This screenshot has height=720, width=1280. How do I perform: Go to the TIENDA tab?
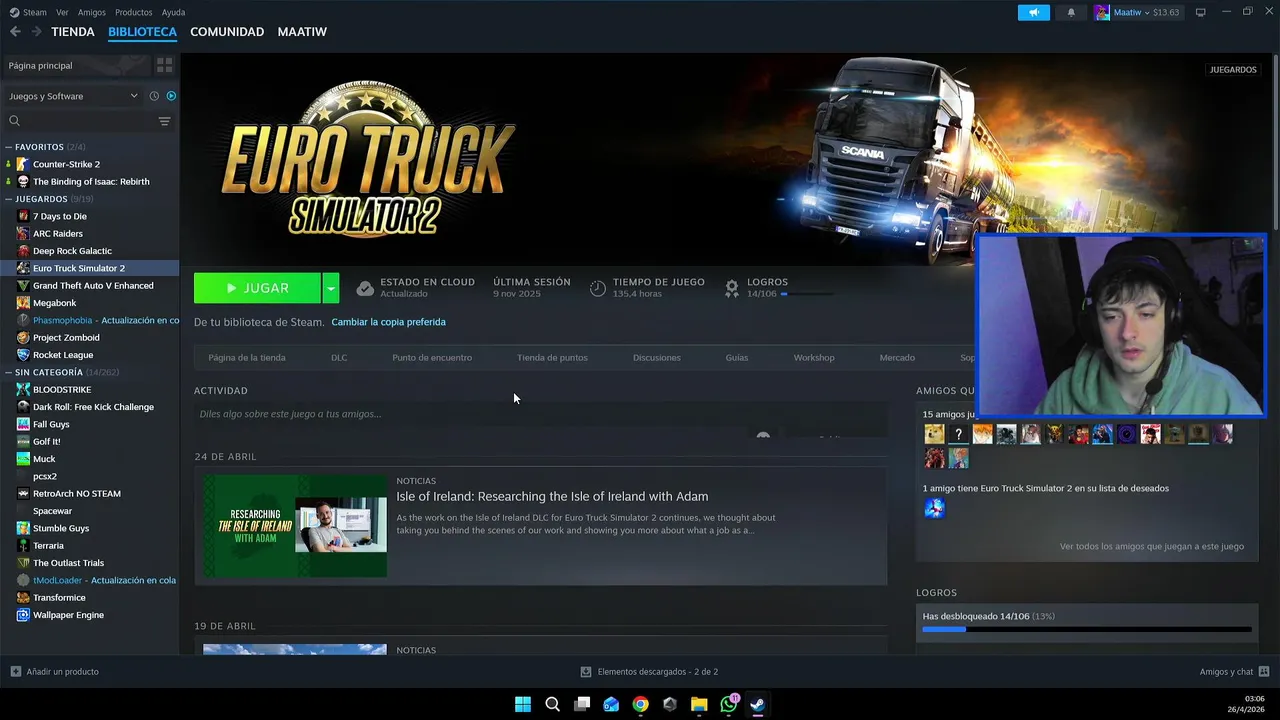[73, 32]
